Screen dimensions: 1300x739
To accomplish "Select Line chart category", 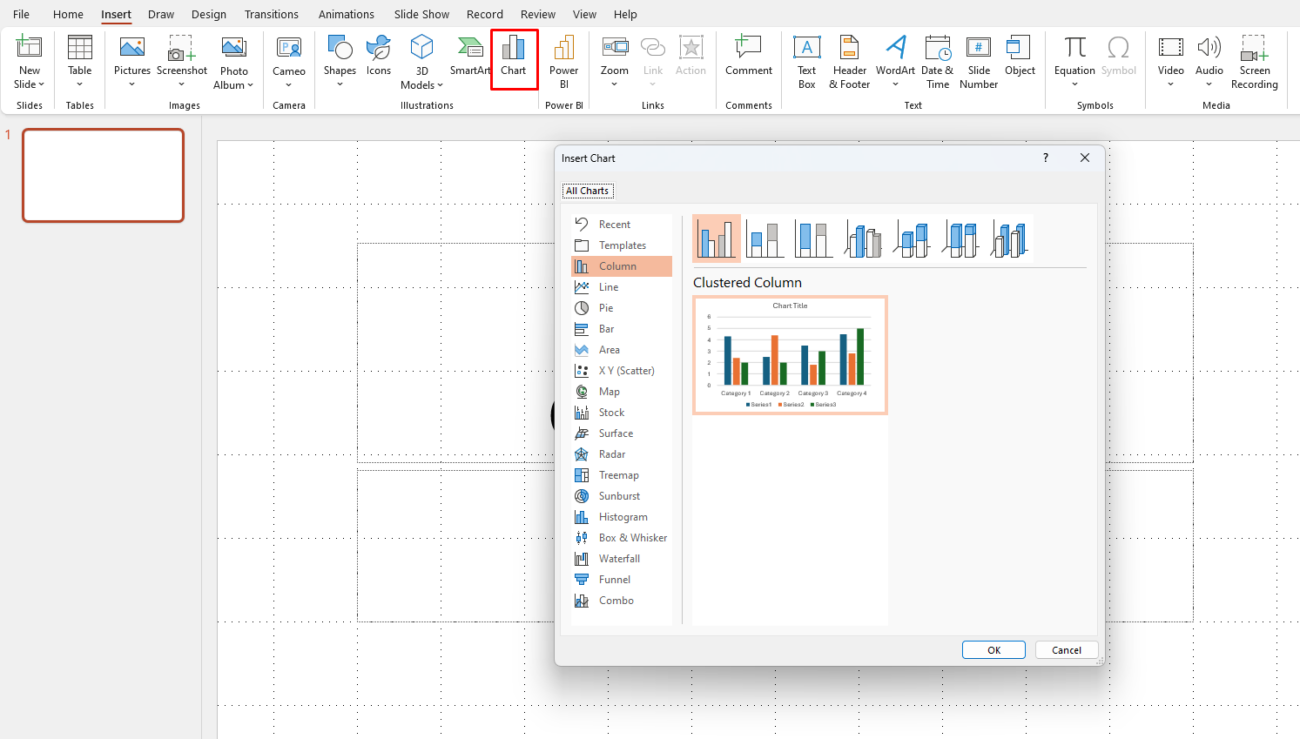I will (621, 287).
